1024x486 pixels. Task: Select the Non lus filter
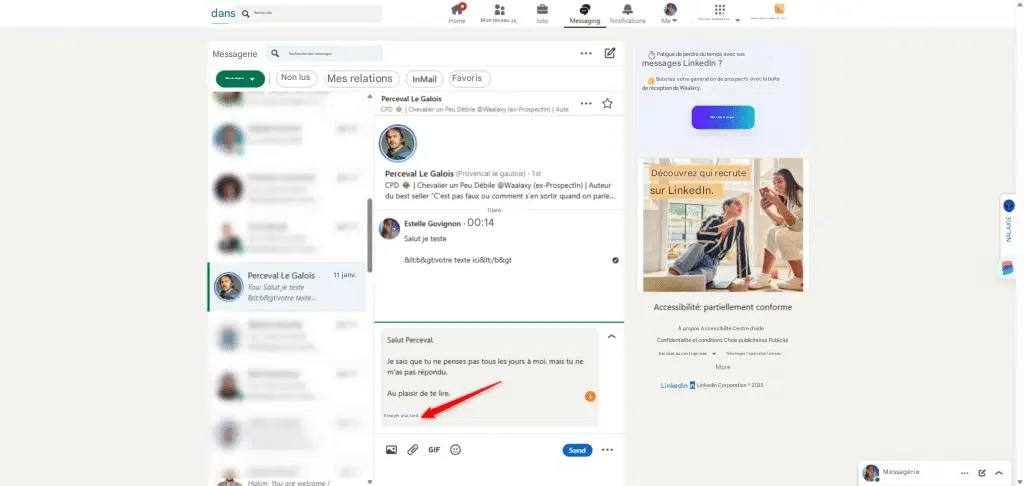(x=296, y=78)
